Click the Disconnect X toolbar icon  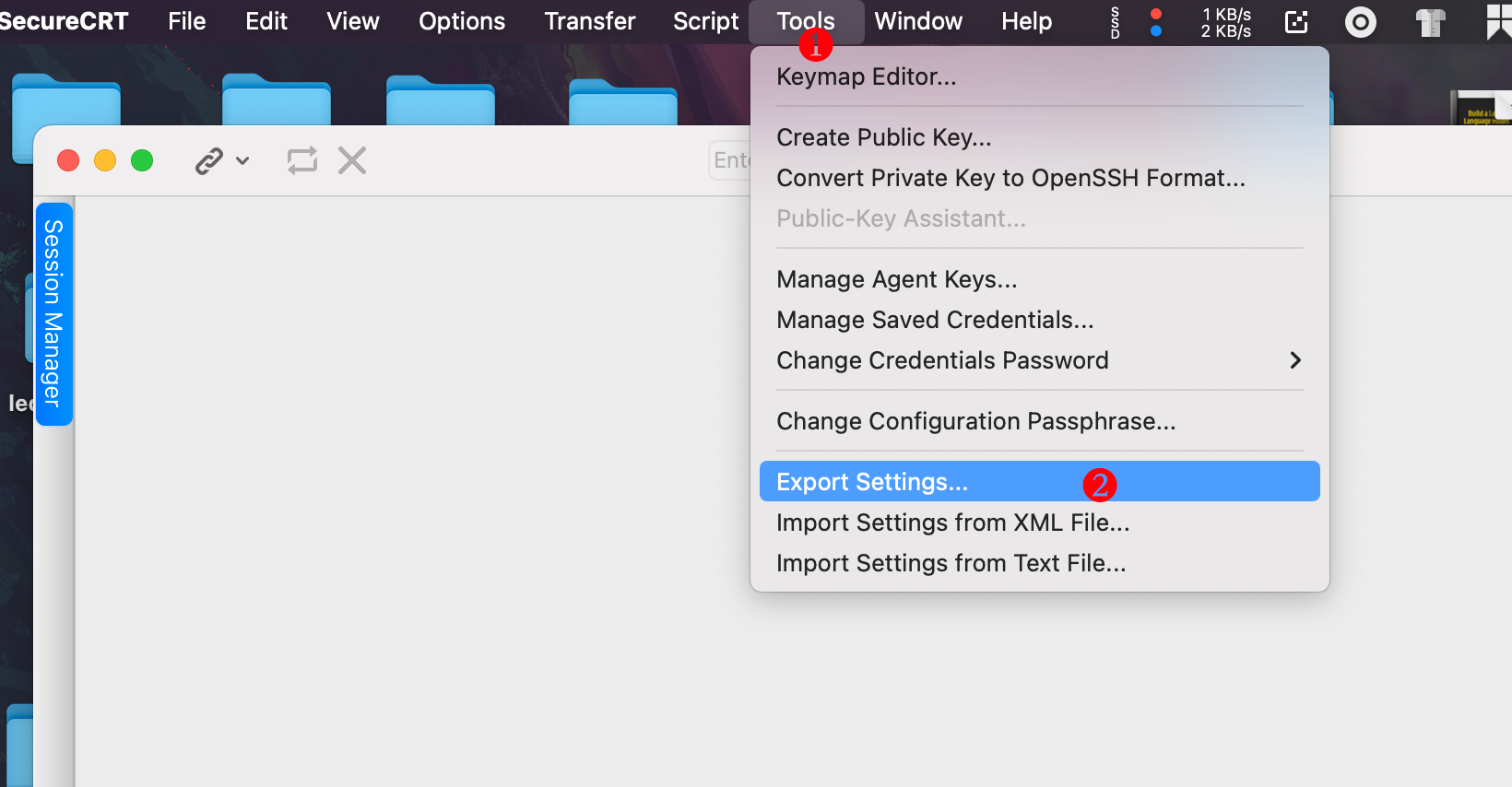[x=352, y=160]
